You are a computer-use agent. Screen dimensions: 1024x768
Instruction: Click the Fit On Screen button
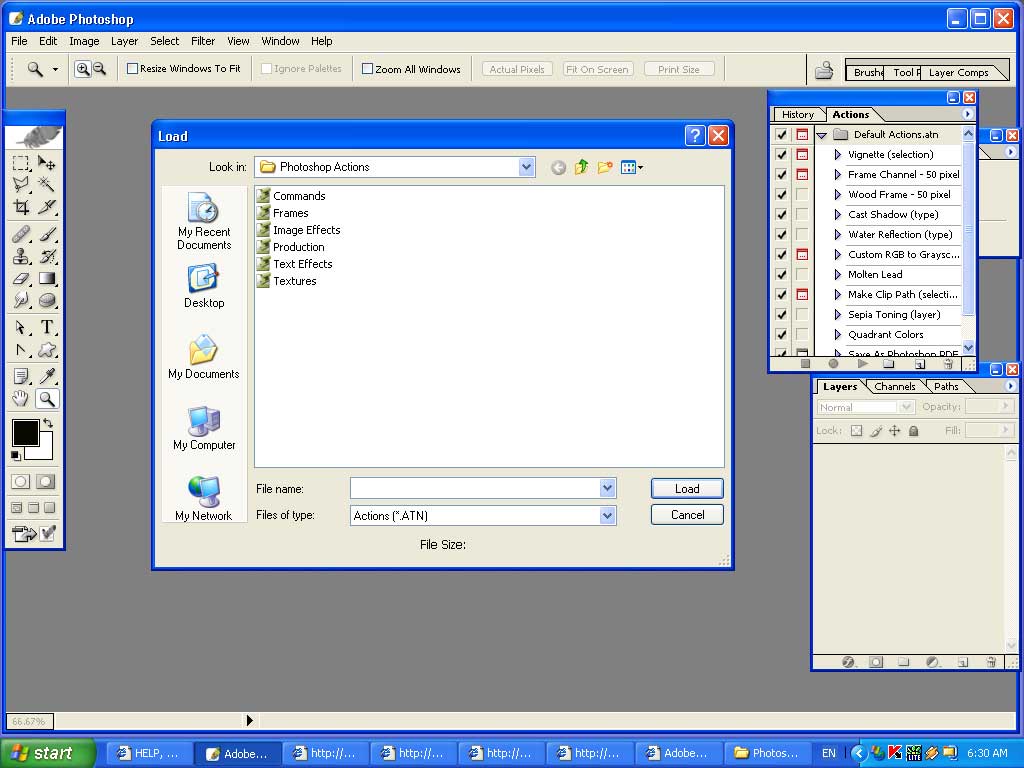[598, 69]
